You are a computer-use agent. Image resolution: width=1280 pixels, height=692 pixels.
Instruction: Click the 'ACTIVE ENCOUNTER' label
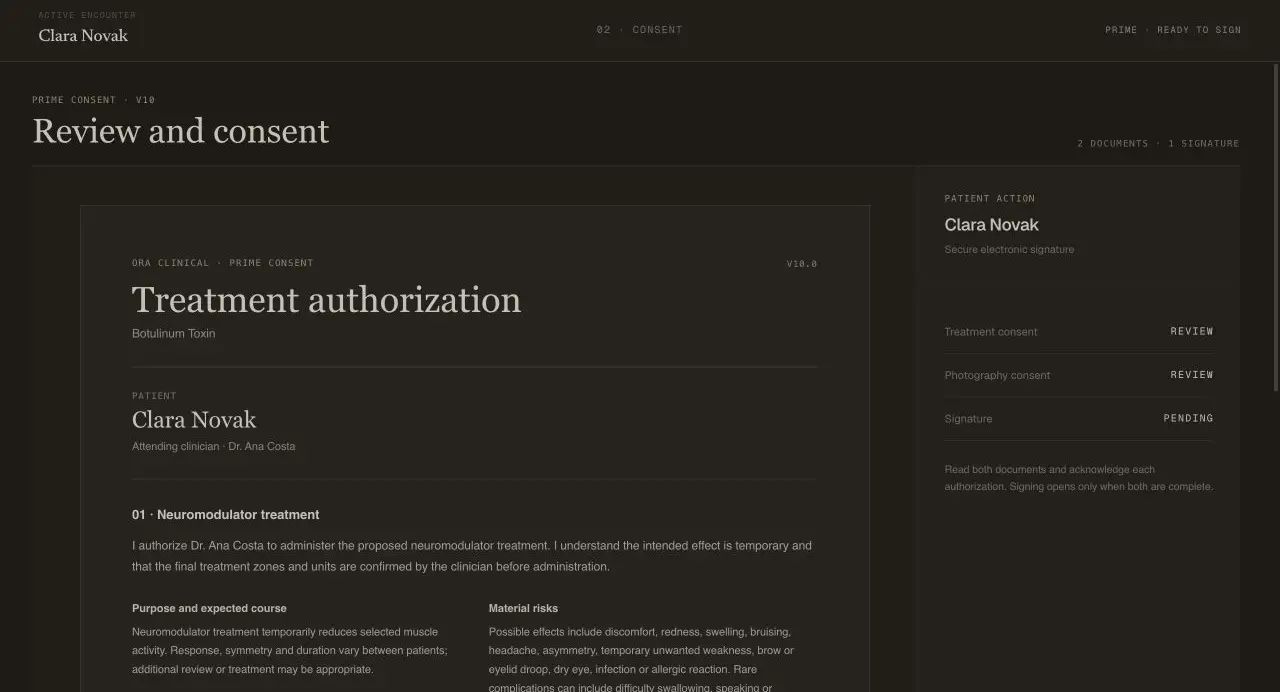(x=87, y=15)
